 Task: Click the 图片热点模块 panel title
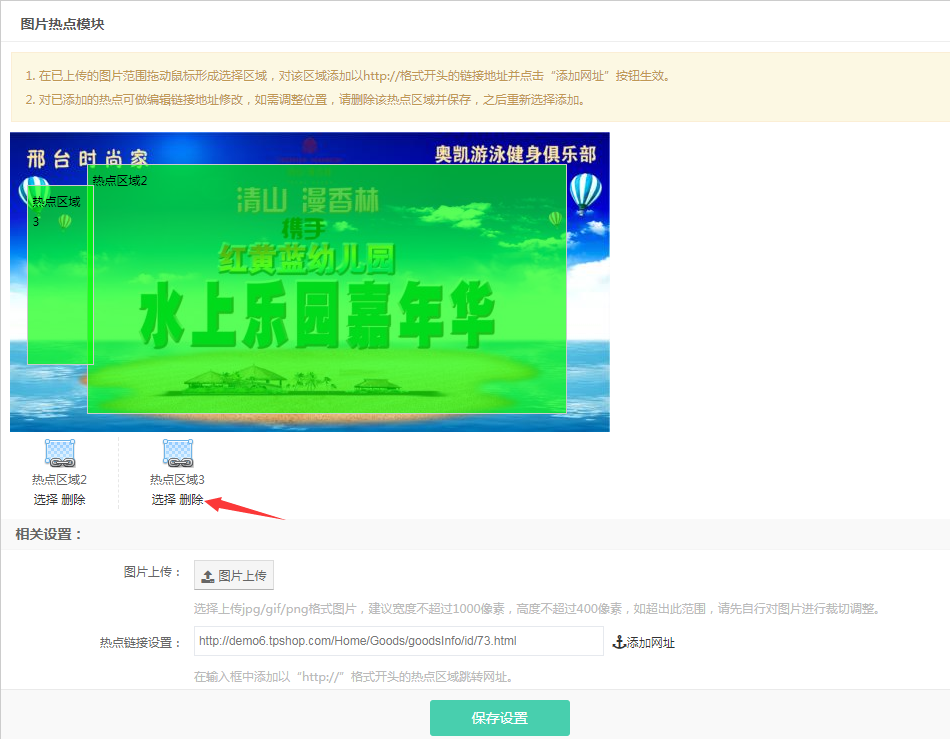coord(62,23)
